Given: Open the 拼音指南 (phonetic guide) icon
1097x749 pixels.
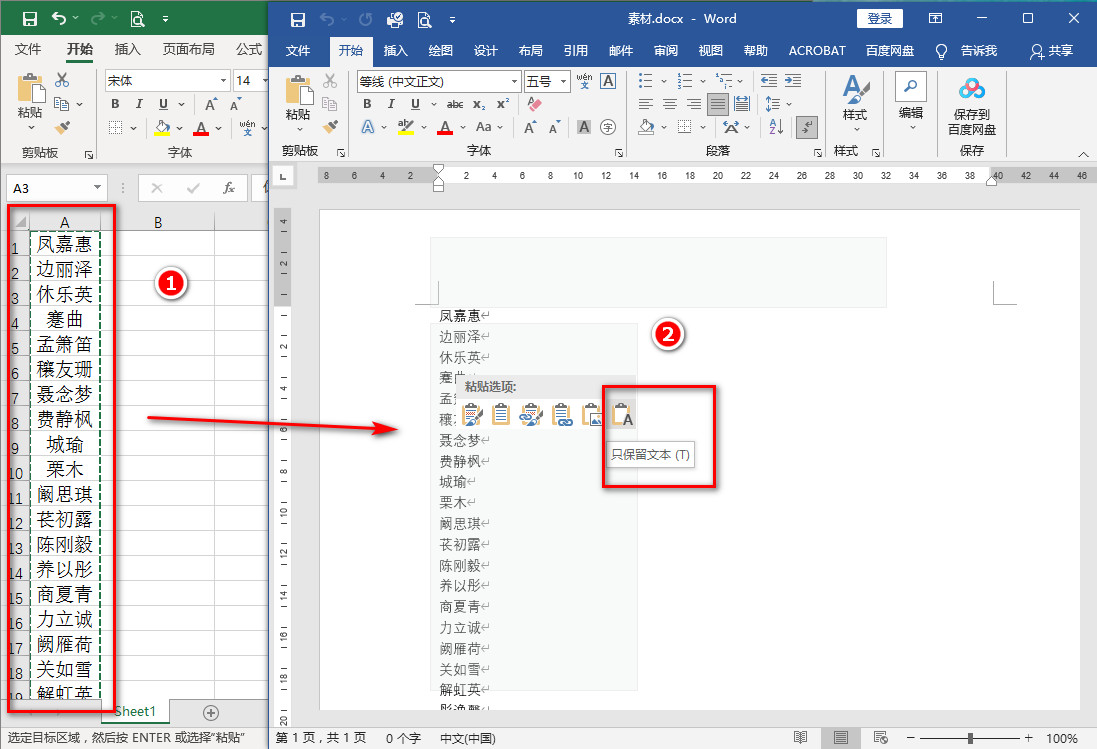Looking at the screenshot, I should pos(584,80).
